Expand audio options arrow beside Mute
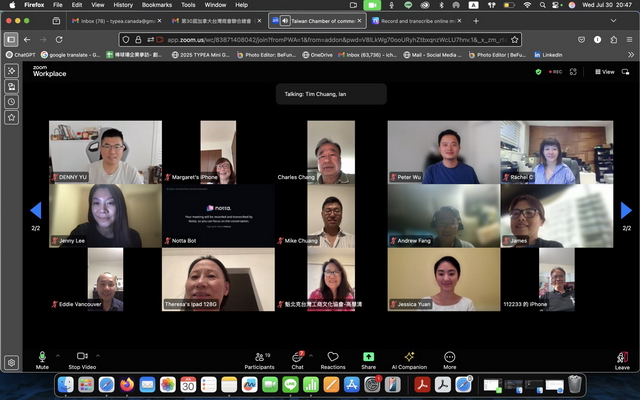Screen dimensions: 640x400 coord(57,356)
